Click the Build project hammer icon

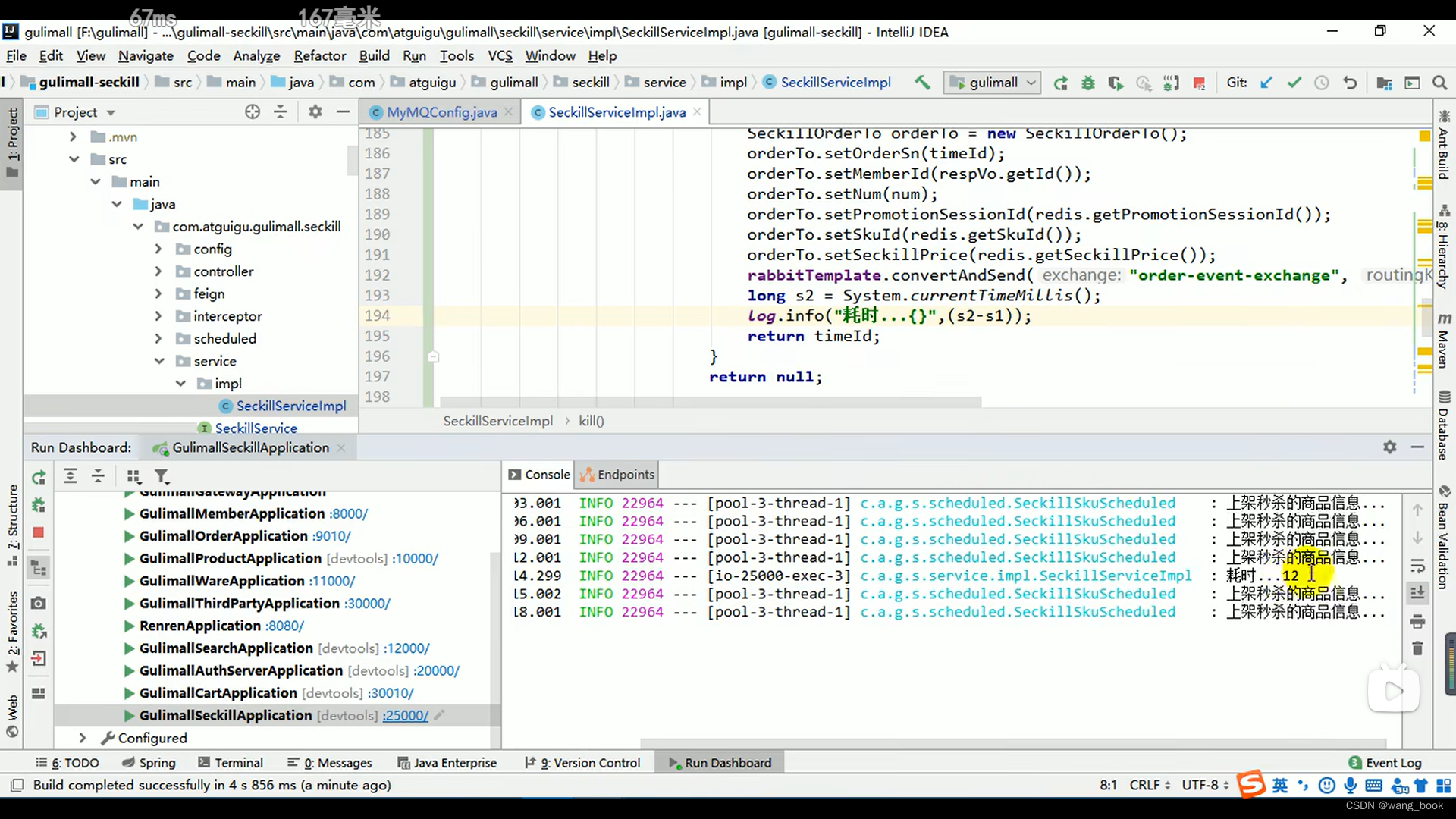922,82
